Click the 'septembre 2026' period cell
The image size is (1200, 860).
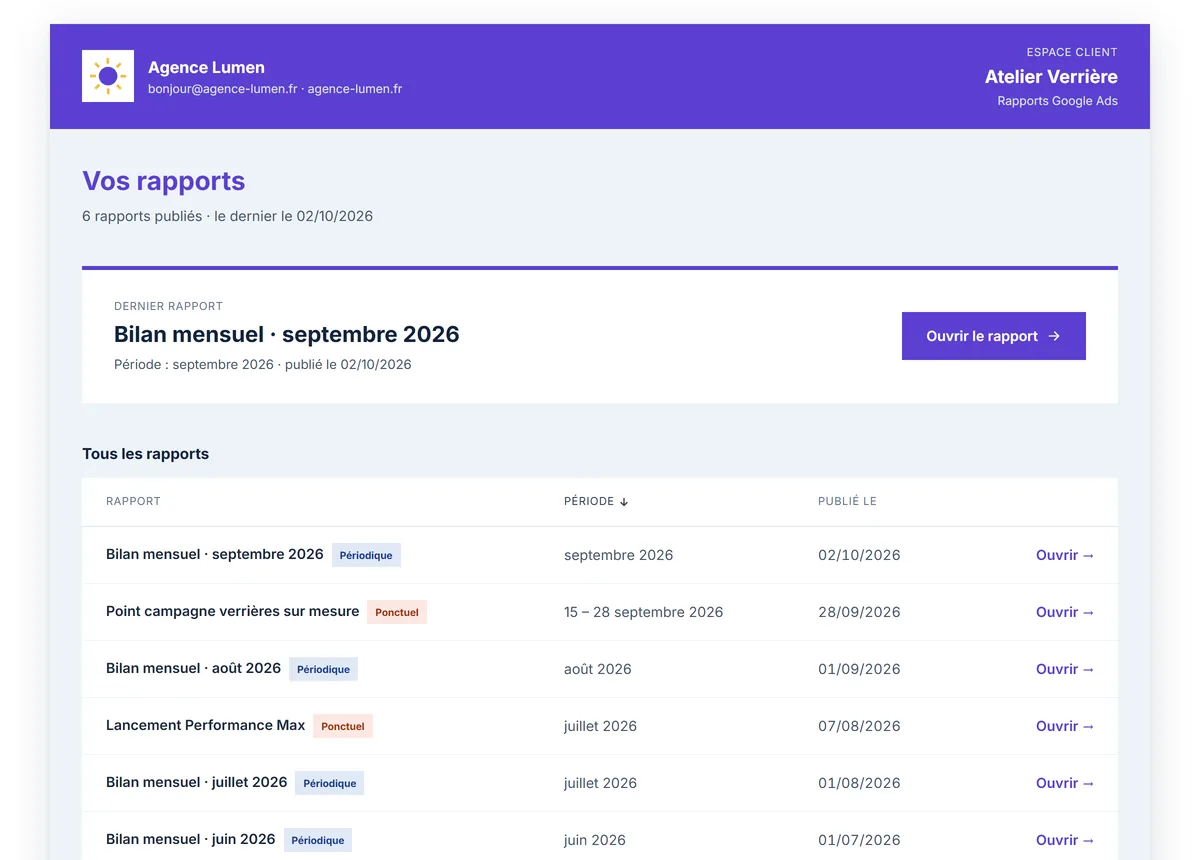[619, 555]
